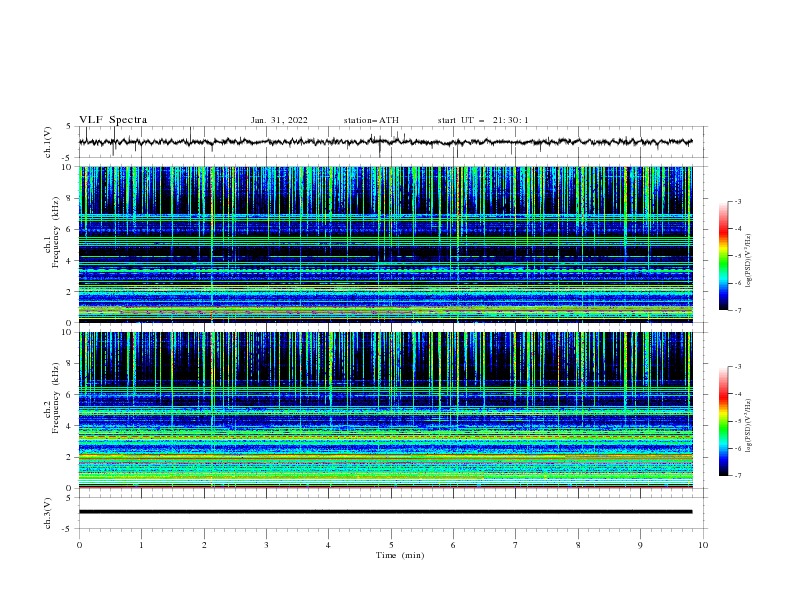Click the time axis tick label '10'
792x612 pixels.
(x=703, y=545)
